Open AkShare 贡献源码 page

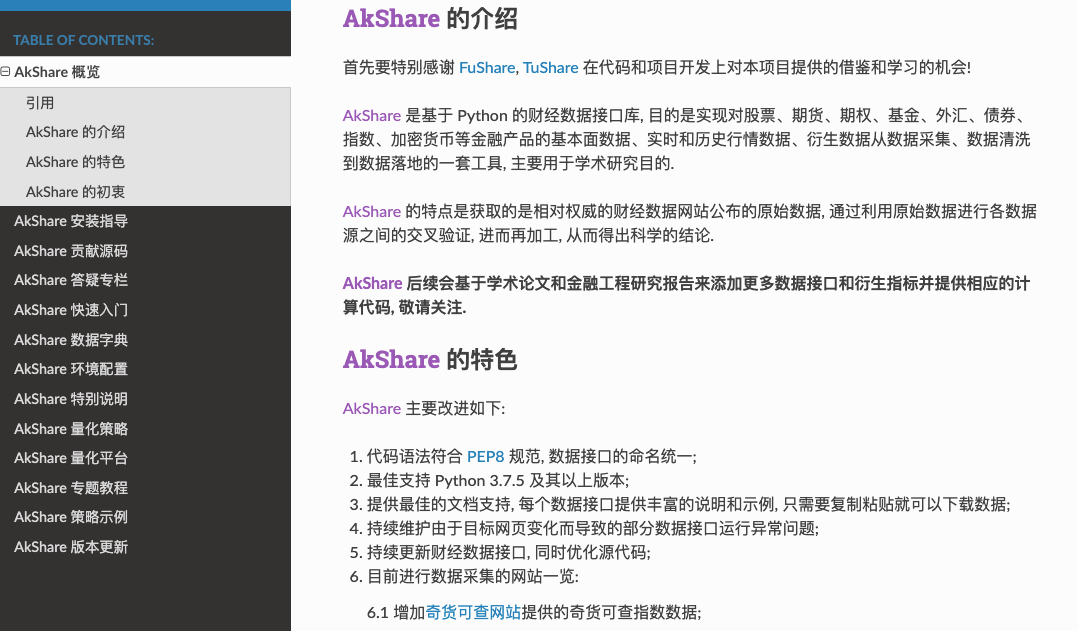pyautogui.click(x=71, y=251)
